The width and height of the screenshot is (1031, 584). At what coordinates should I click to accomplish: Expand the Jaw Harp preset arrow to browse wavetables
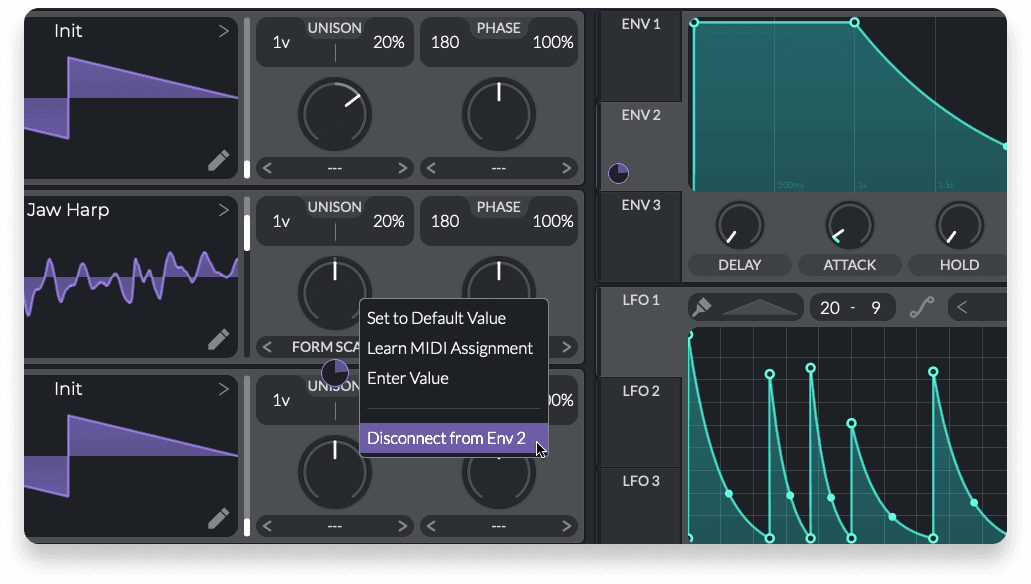point(224,209)
